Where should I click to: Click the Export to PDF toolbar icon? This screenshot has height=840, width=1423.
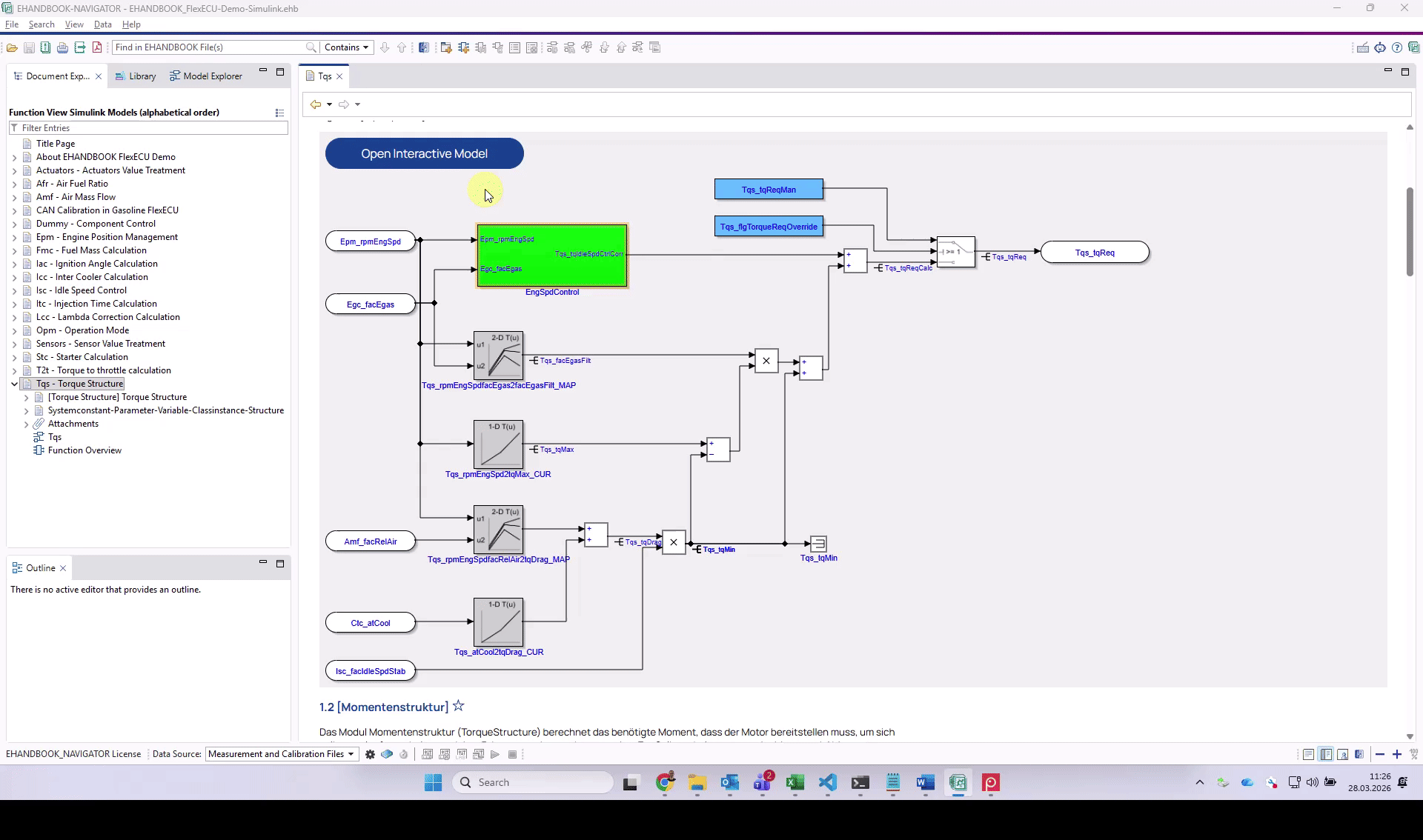[97, 47]
